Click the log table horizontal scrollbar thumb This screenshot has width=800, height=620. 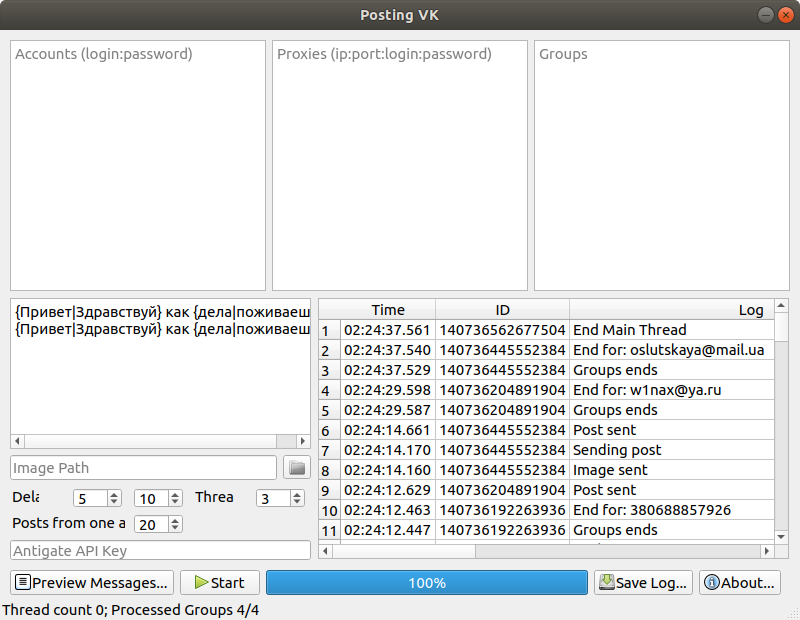coord(404,551)
